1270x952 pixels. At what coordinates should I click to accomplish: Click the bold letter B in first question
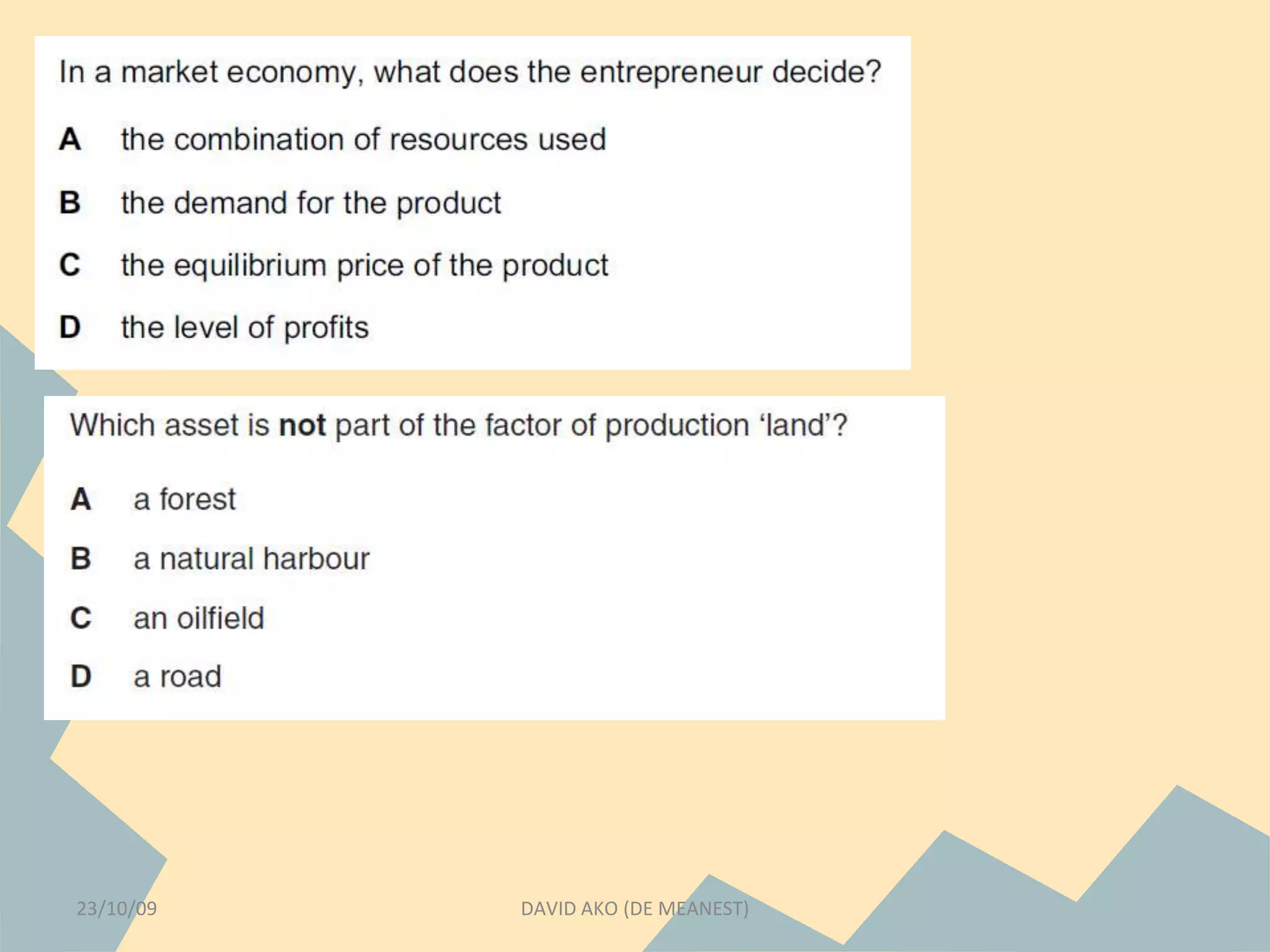click(x=70, y=203)
